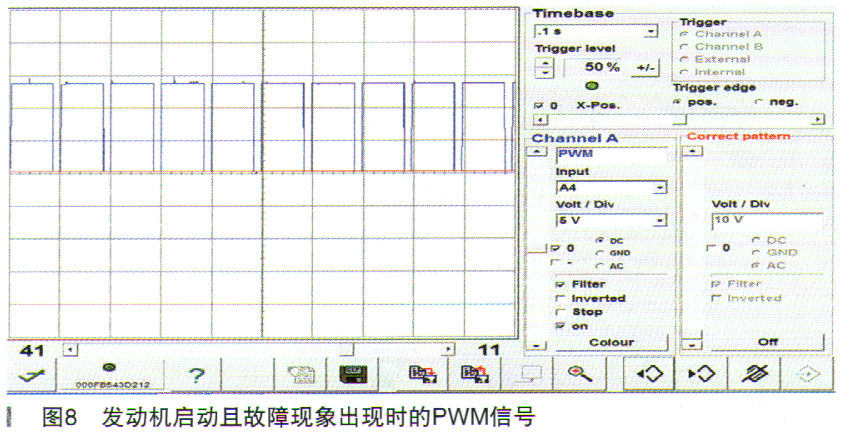Save the trace using the floppy disk icon
Screen dimensions: 843x433
(x=352, y=375)
